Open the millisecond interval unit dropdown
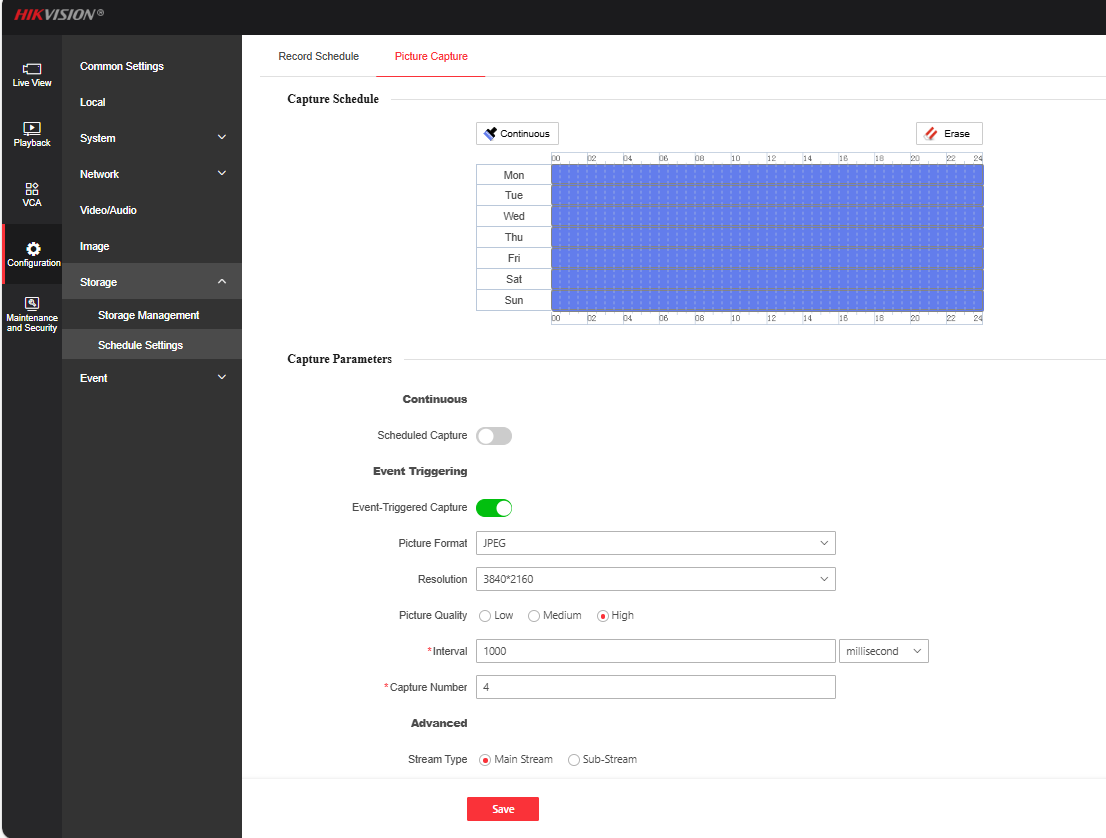The width and height of the screenshot is (1106, 838). pos(884,651)
